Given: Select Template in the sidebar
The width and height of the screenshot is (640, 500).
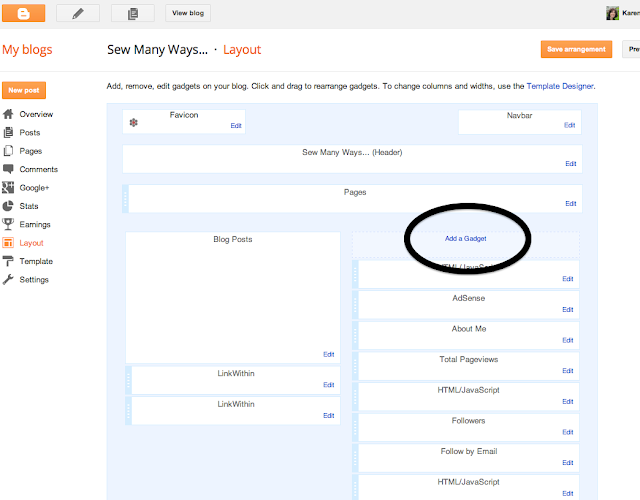Looking at the screenshot, I should click(36, 261).
